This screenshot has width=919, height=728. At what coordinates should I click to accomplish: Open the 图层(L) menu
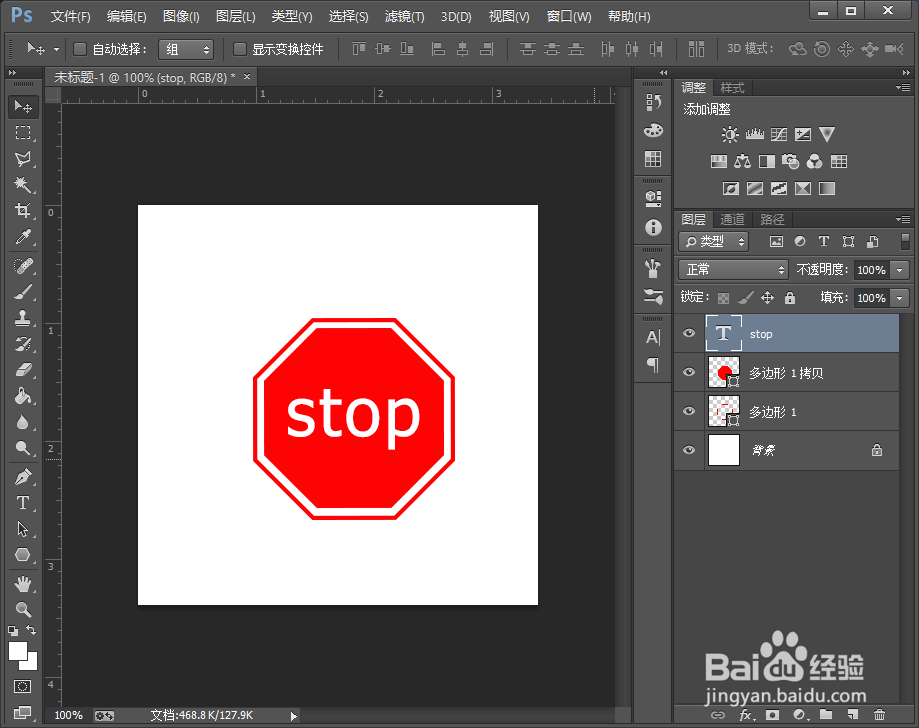tap(236, 16)
